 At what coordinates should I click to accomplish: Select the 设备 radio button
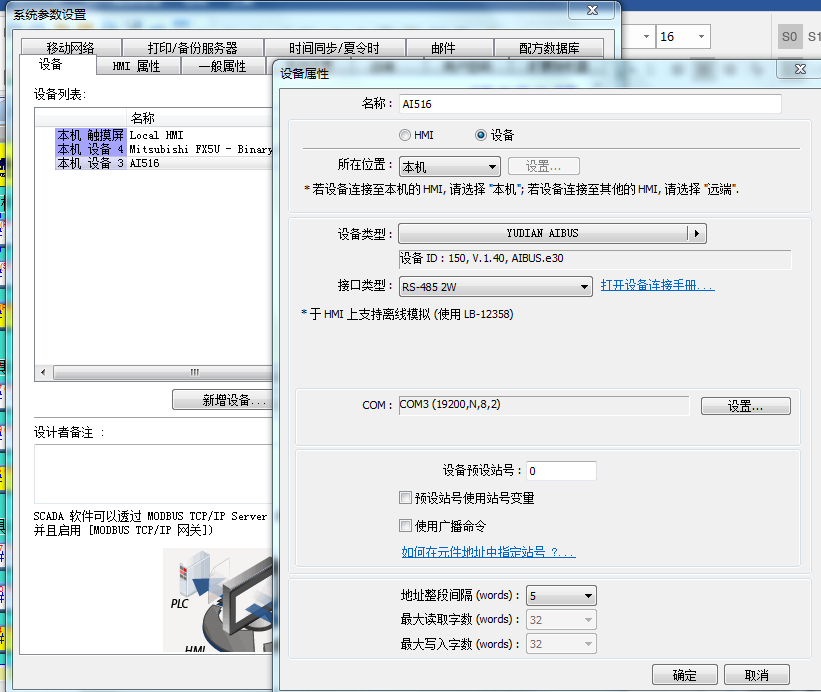tap(481, 135)
